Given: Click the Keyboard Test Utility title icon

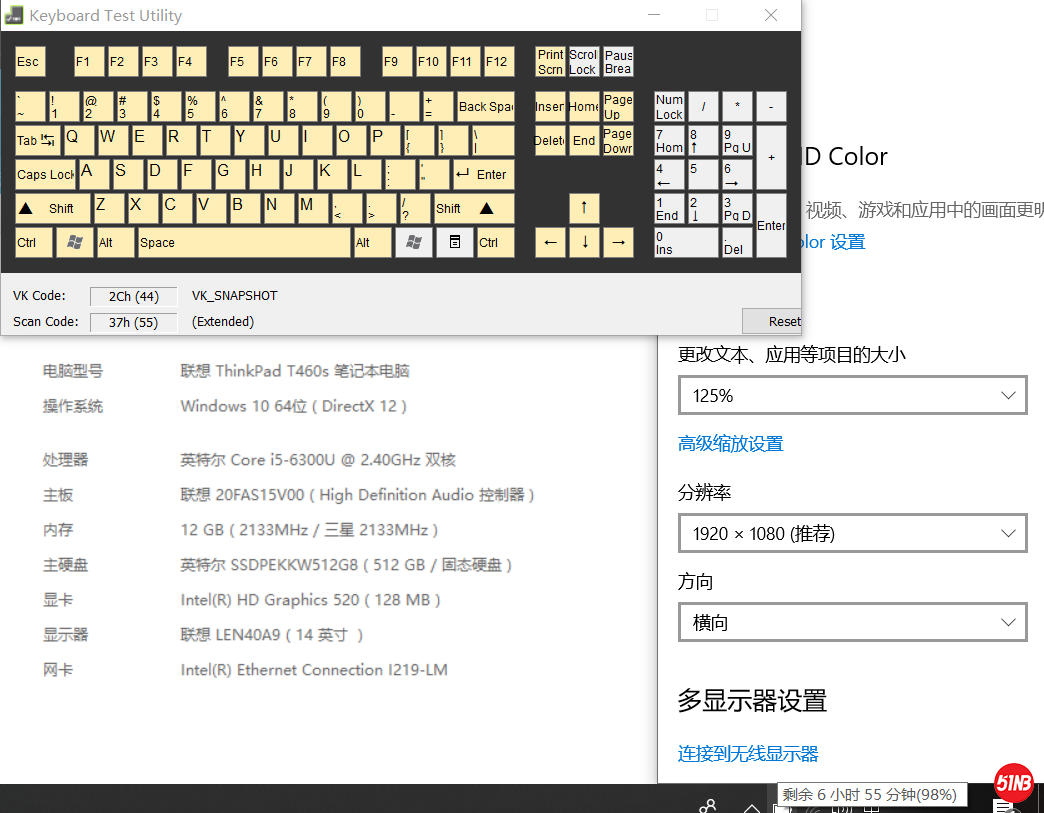Looking at the screenshot, I should [x=13, y=15].
